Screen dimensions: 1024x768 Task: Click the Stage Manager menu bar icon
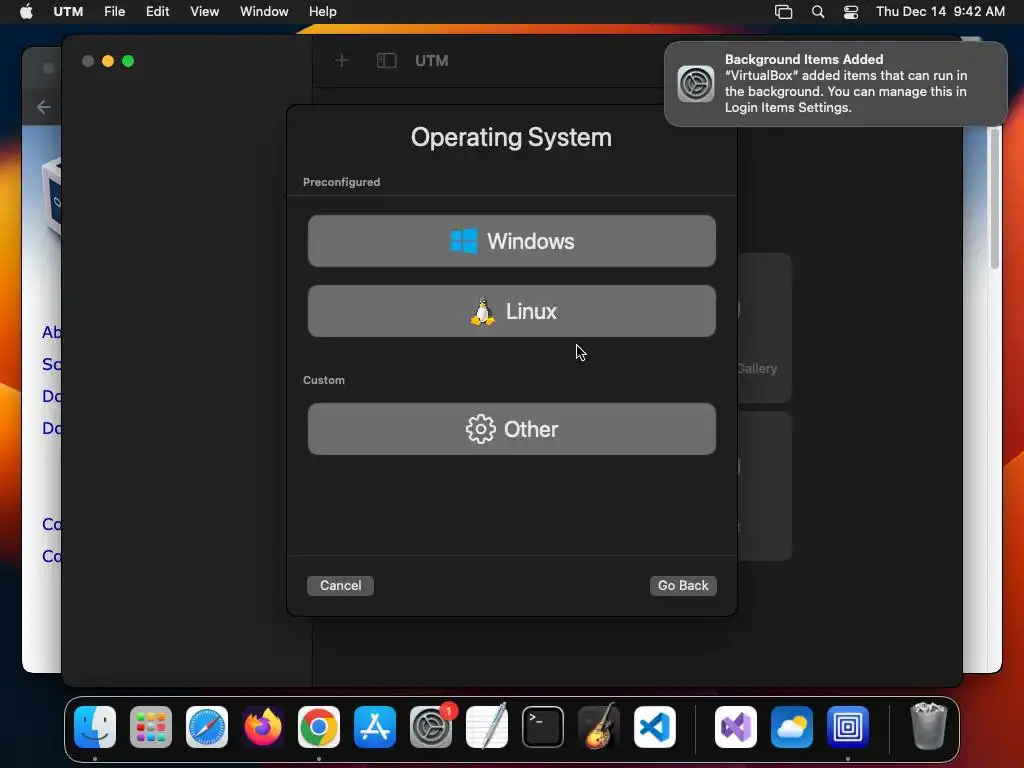point(783,12)
